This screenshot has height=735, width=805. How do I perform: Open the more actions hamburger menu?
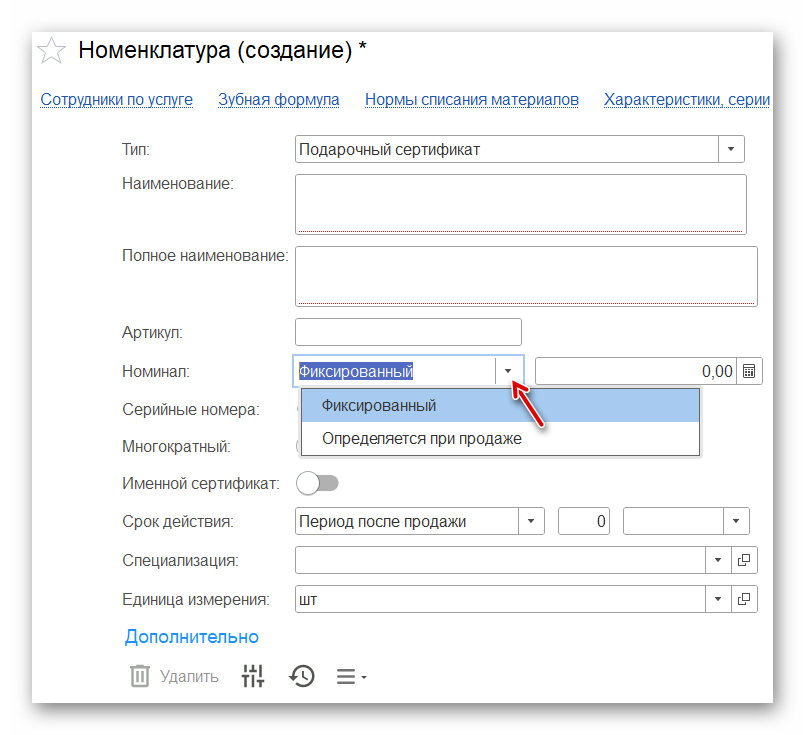351,676
